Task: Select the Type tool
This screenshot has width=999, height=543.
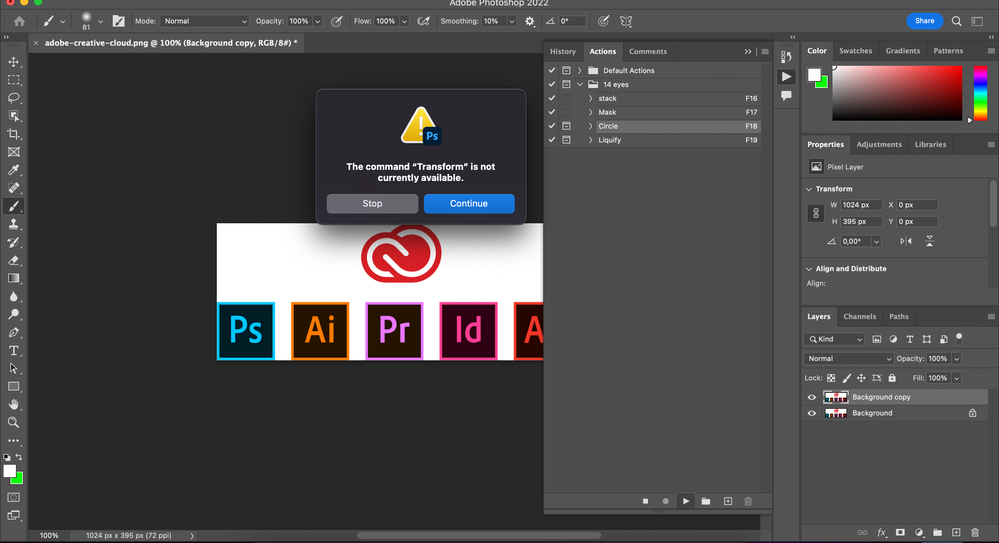Action: tap(14, 351)
